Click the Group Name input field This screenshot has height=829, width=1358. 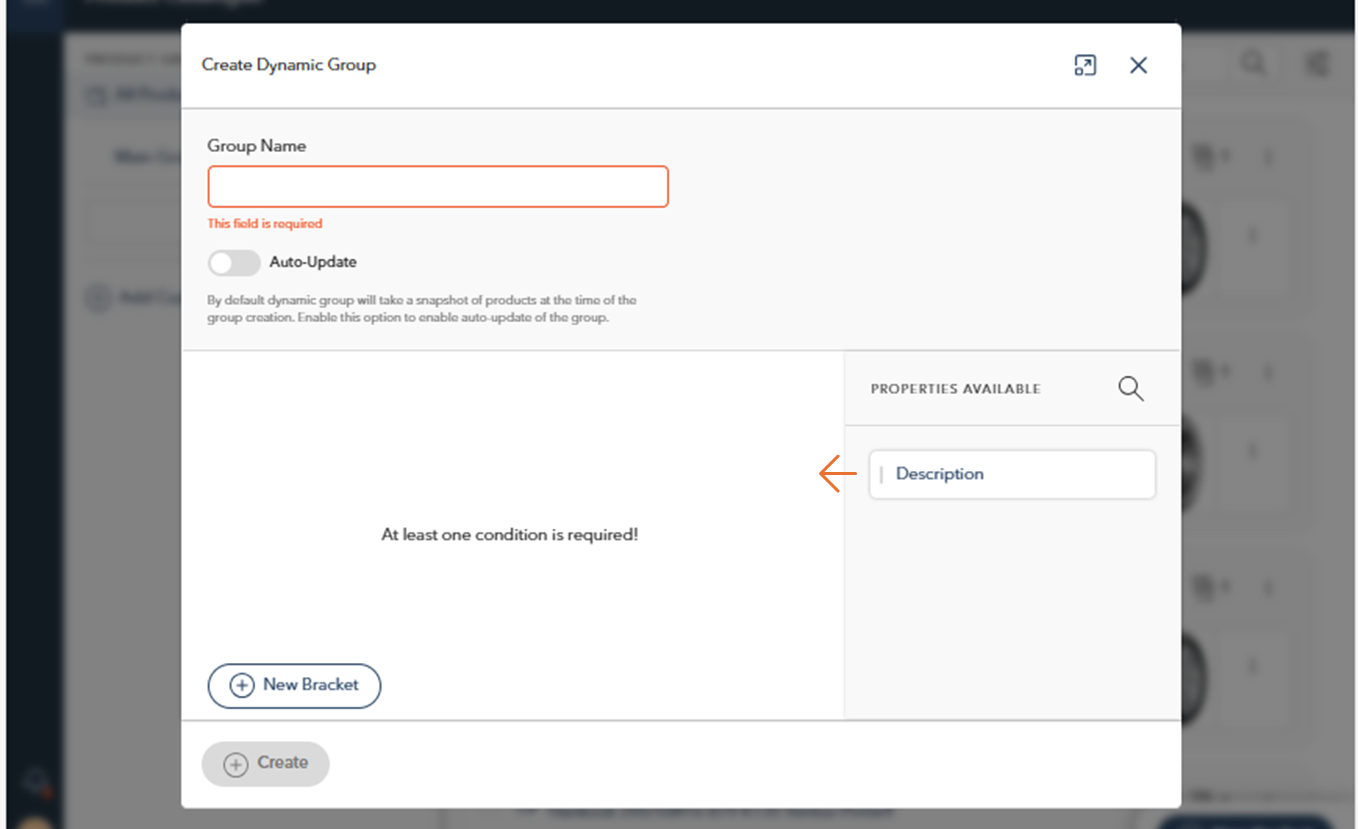[x=438, y=187]
